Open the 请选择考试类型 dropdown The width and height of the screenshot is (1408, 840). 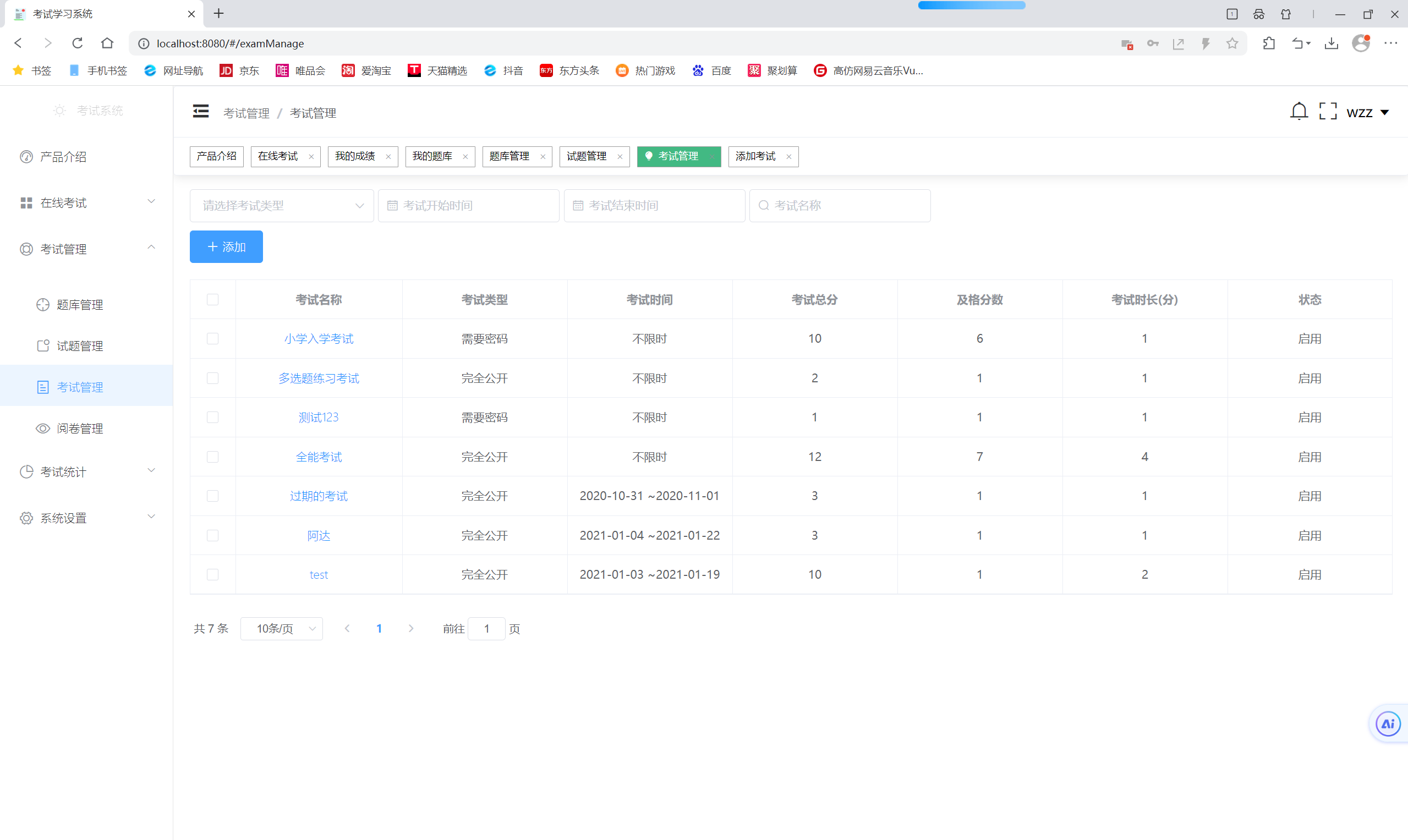coord(281,206)
